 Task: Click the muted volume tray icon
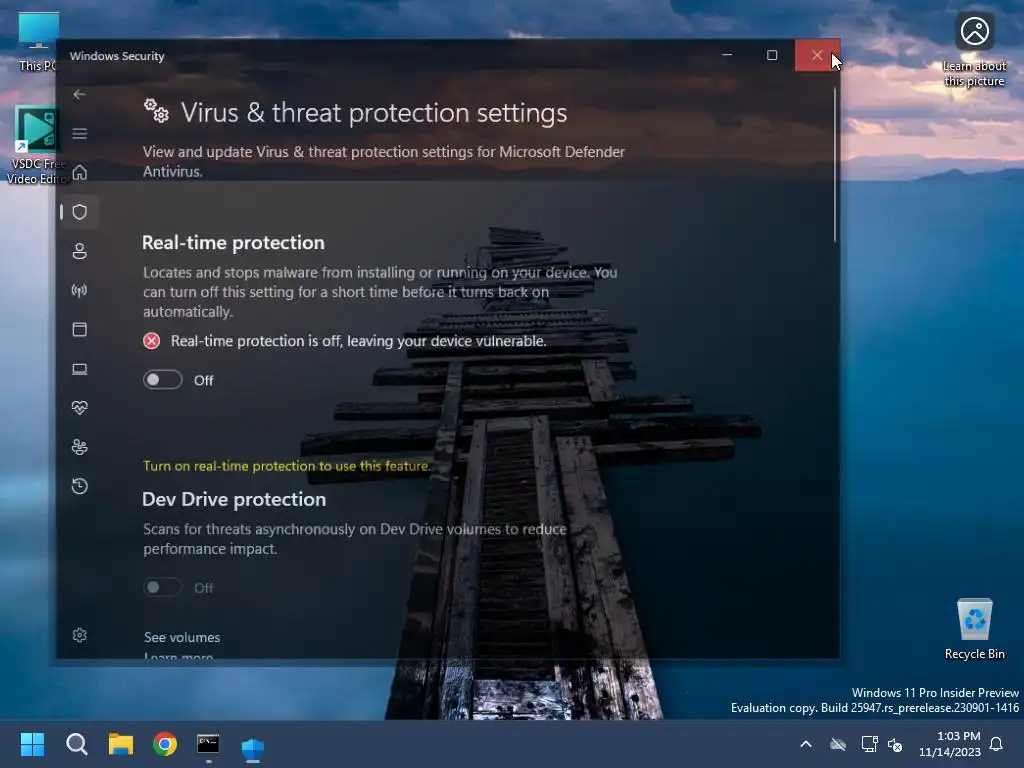tap(895, 744)
